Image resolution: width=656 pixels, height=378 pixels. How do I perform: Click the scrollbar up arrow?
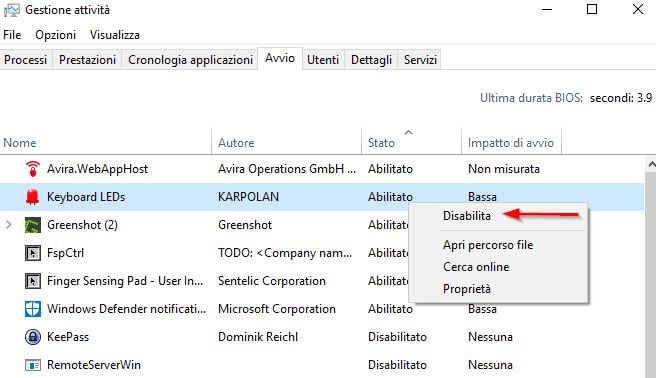[651, 165]
